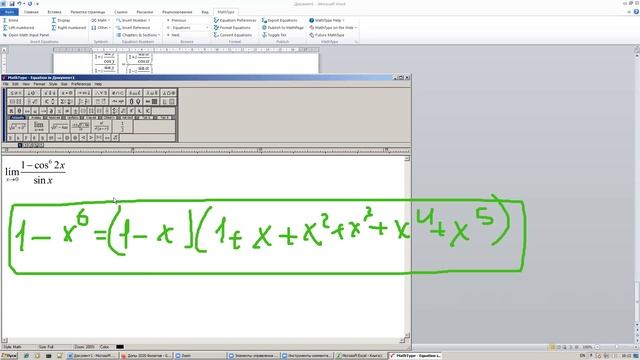This screenshot has width=640, height=360.
Task: Open the Style menu in MathType
Action: click(x=53, y=84)
